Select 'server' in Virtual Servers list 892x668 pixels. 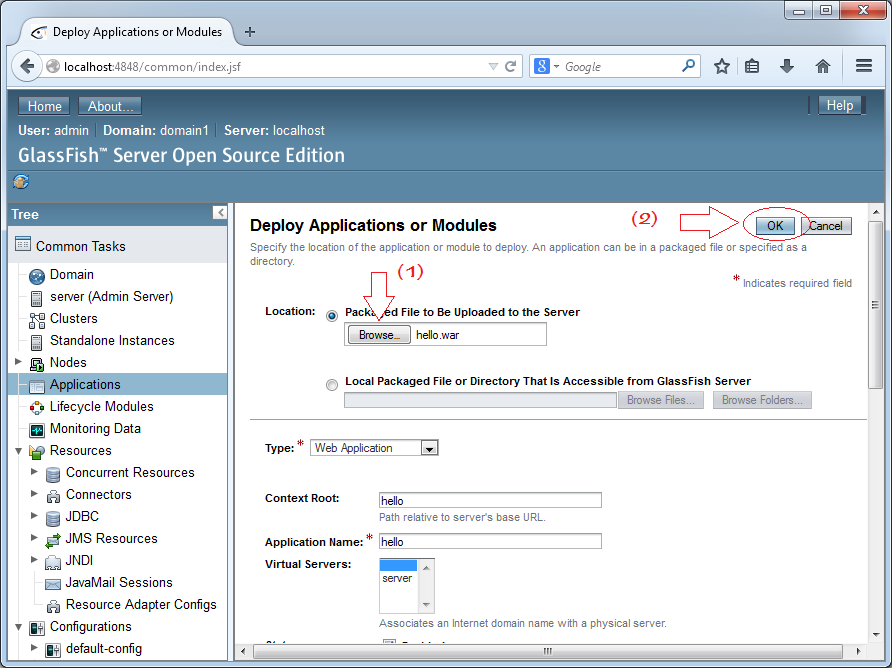[397, 578]
